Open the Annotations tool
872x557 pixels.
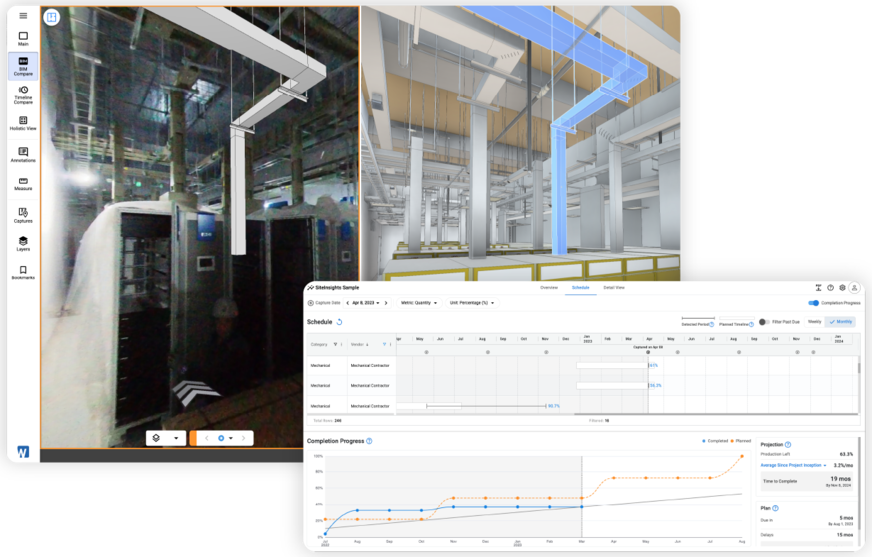pos(23,155)
